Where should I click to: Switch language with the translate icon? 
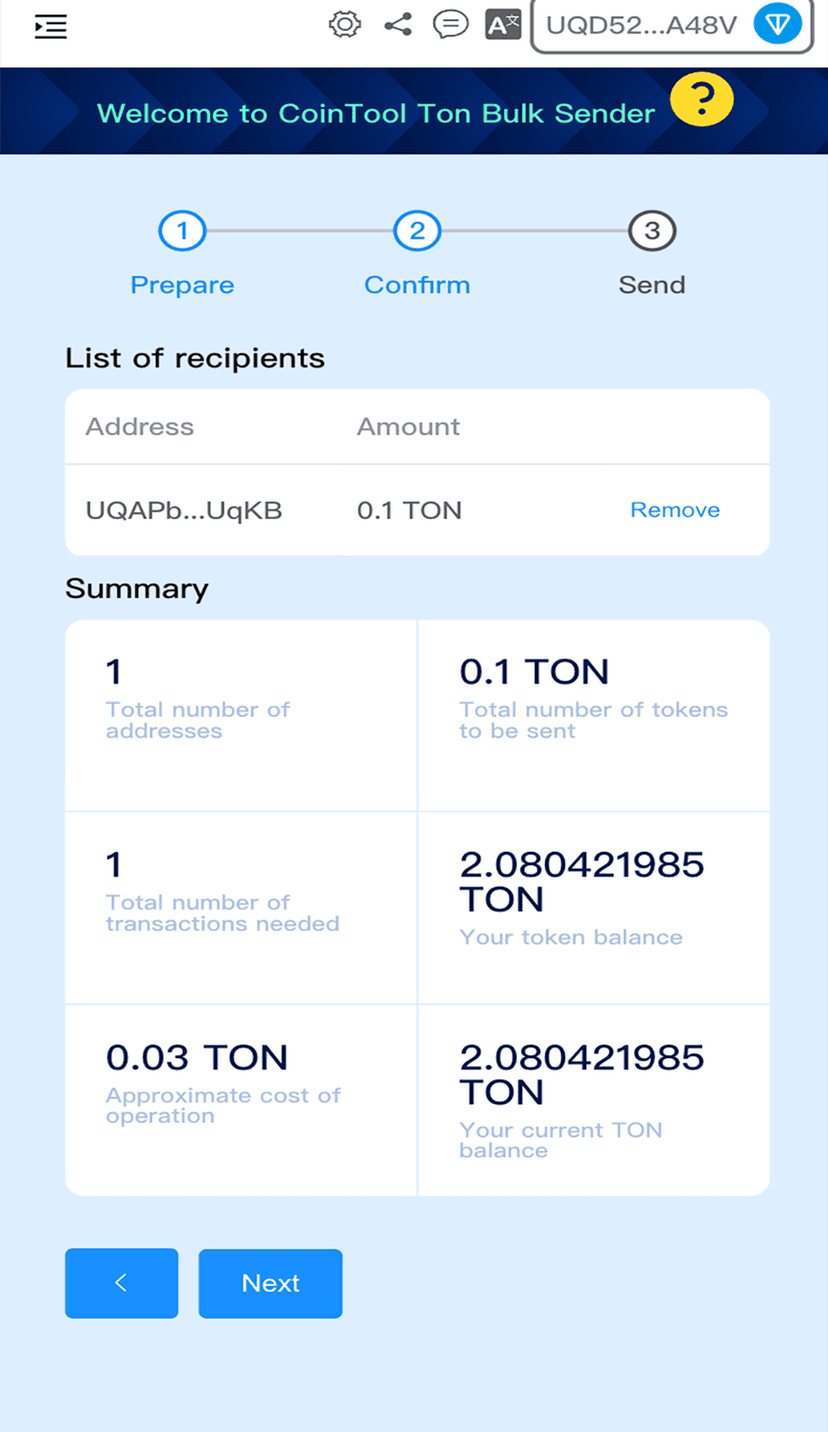tap(503, 24)
